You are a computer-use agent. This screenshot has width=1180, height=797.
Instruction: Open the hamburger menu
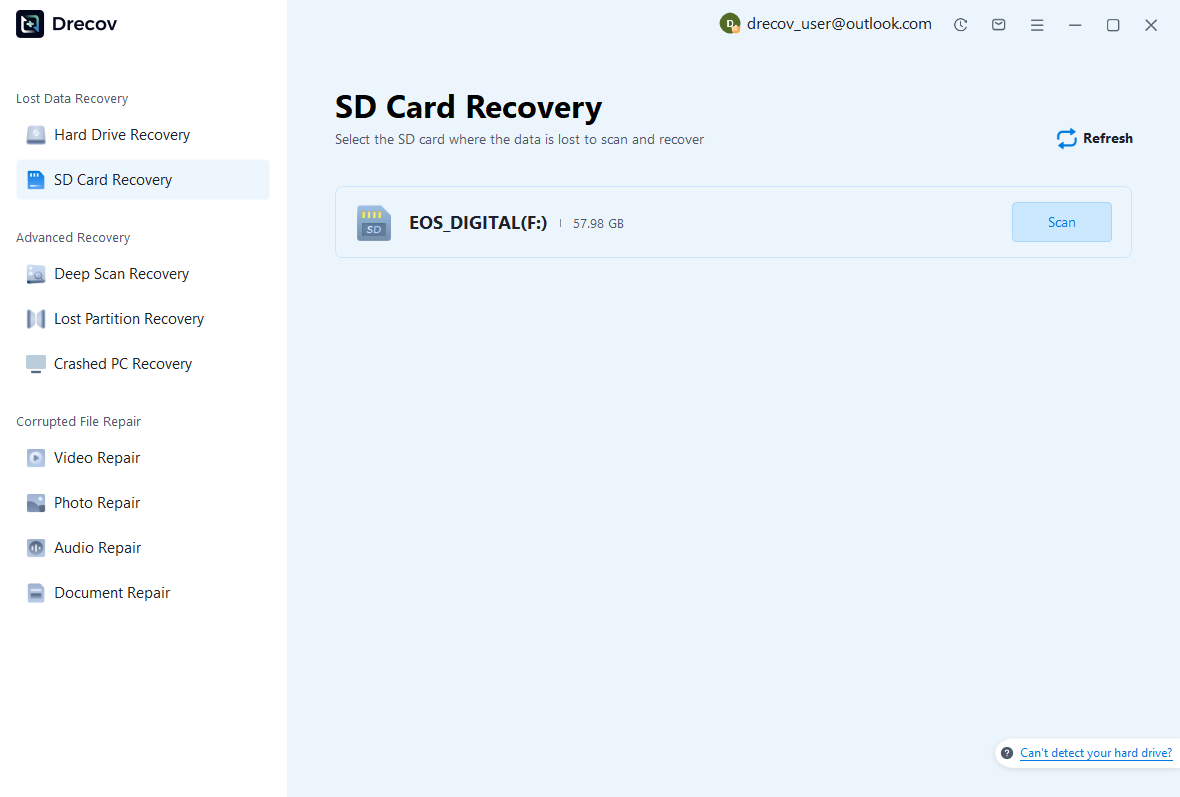1037,24
